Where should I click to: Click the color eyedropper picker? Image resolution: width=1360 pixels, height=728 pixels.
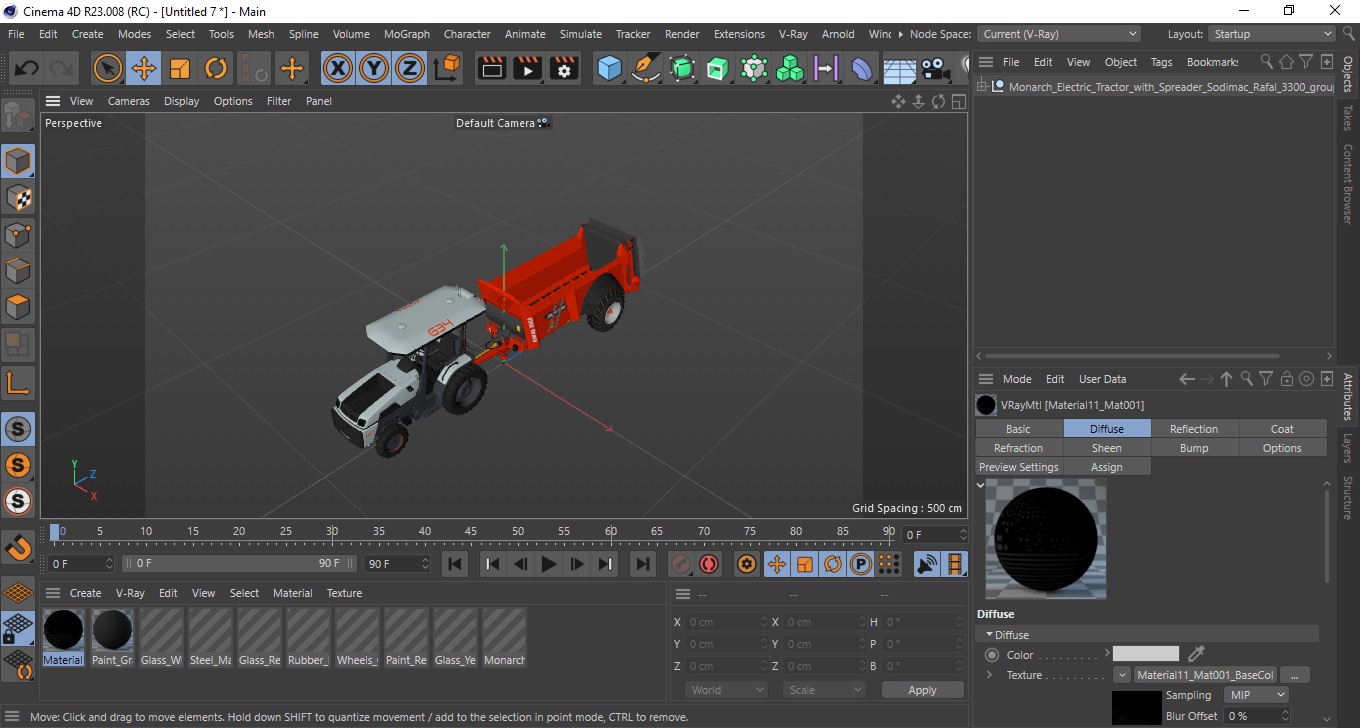coord(1196,654)
